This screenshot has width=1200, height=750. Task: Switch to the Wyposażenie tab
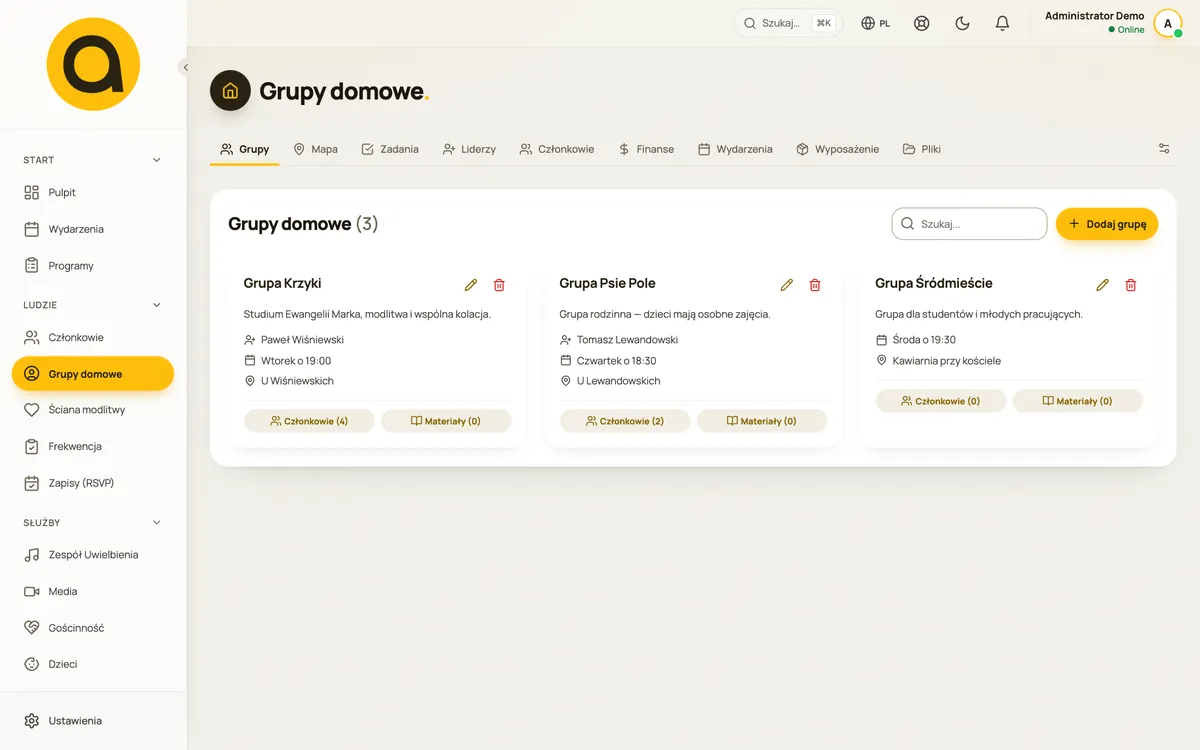point(838,149)
